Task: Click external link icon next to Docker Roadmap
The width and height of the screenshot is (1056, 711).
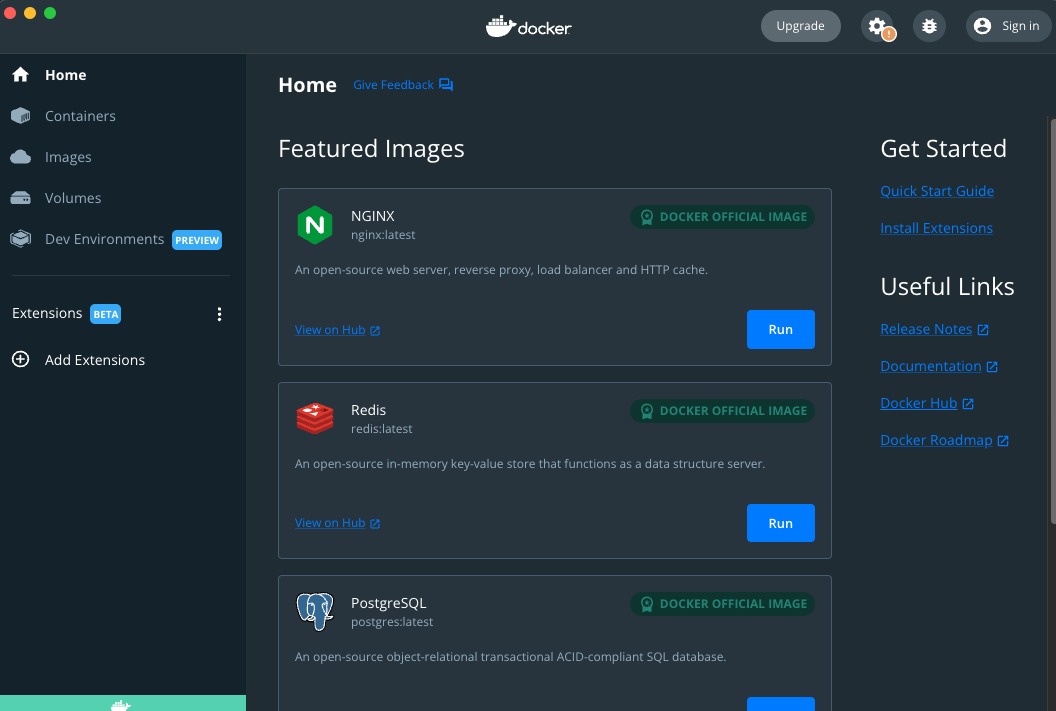Action: pos(1003,441)
